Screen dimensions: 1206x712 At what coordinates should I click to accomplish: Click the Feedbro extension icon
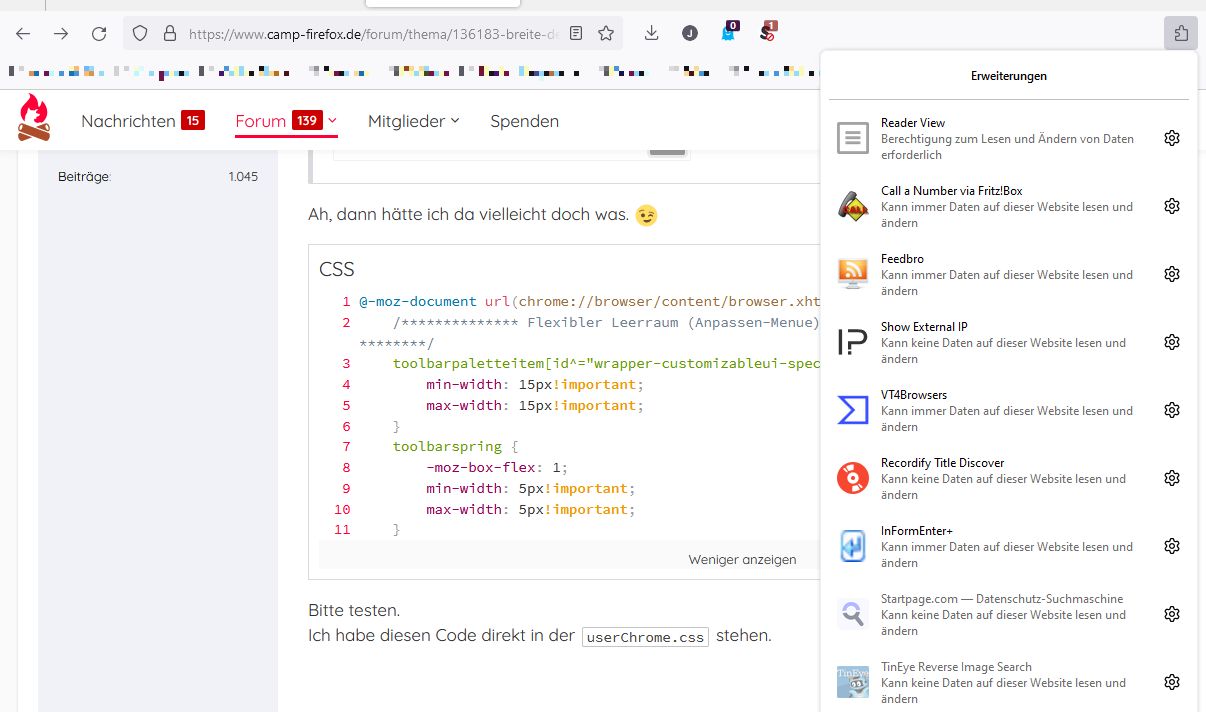click(852, 274)
